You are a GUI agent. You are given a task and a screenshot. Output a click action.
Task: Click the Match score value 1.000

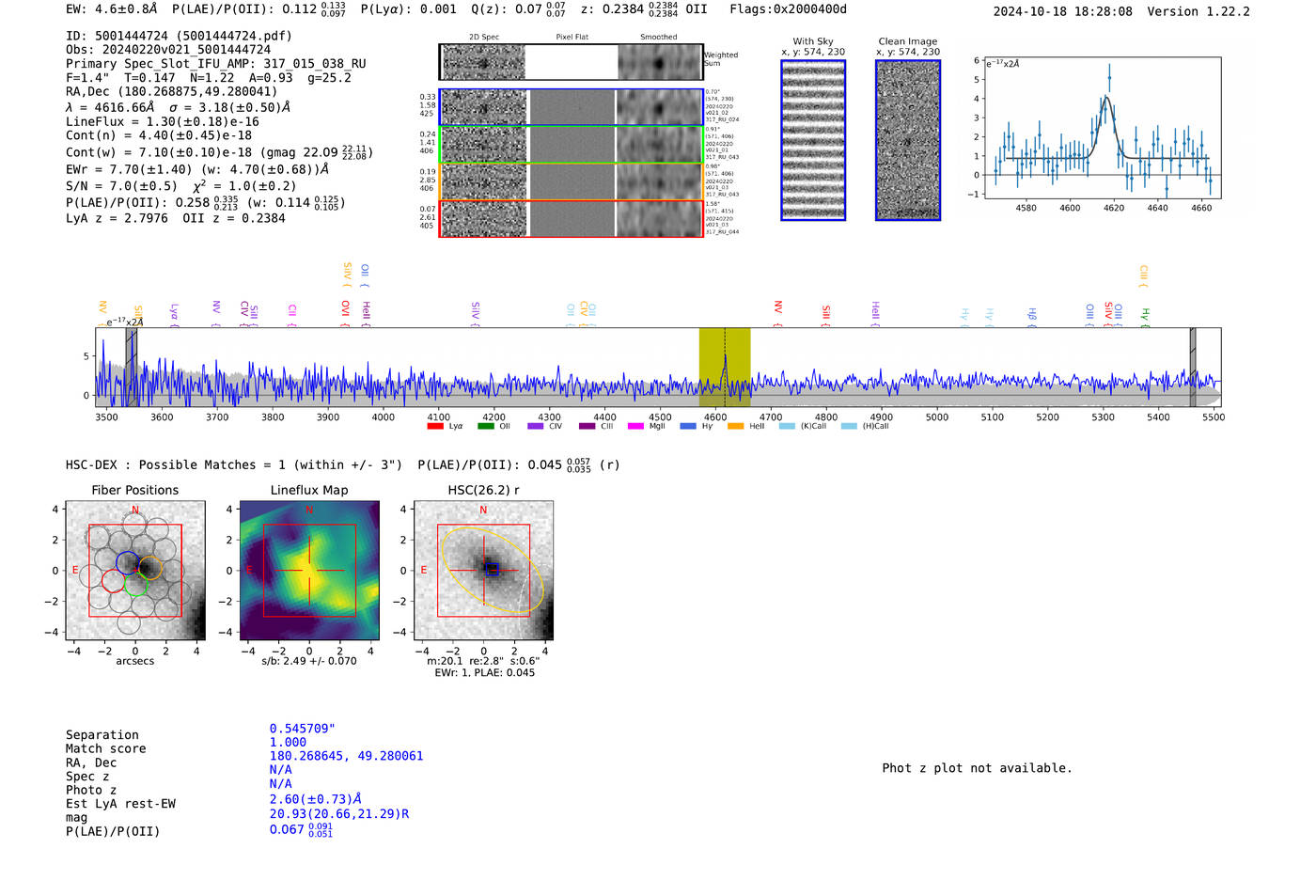(288, 742)
